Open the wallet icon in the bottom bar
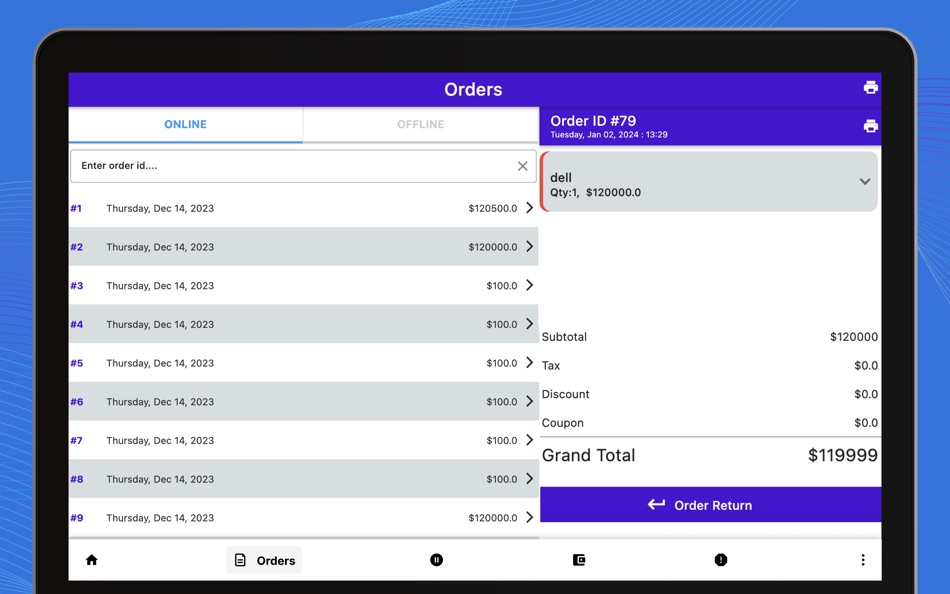 click(579, 560)
